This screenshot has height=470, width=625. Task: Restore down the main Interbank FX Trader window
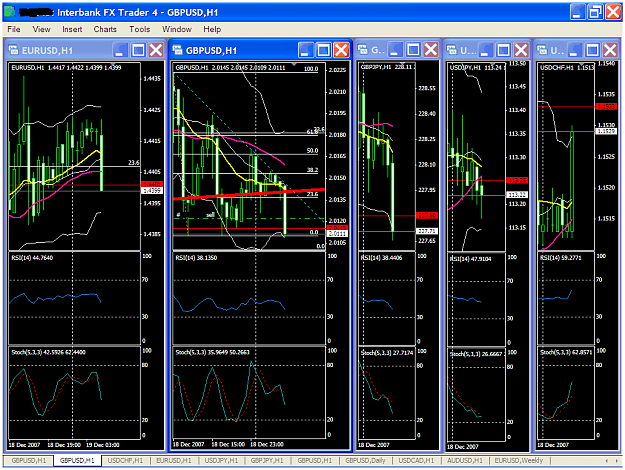click(x=595, y=12)
